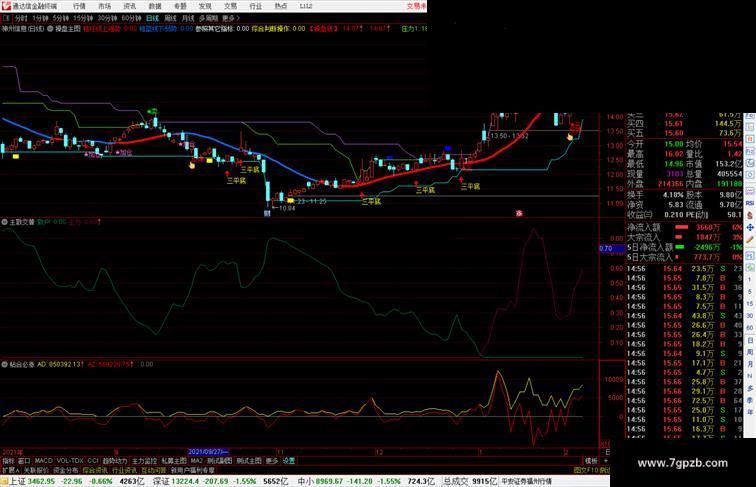Open the 发现 menu

[x=205, y=6]
